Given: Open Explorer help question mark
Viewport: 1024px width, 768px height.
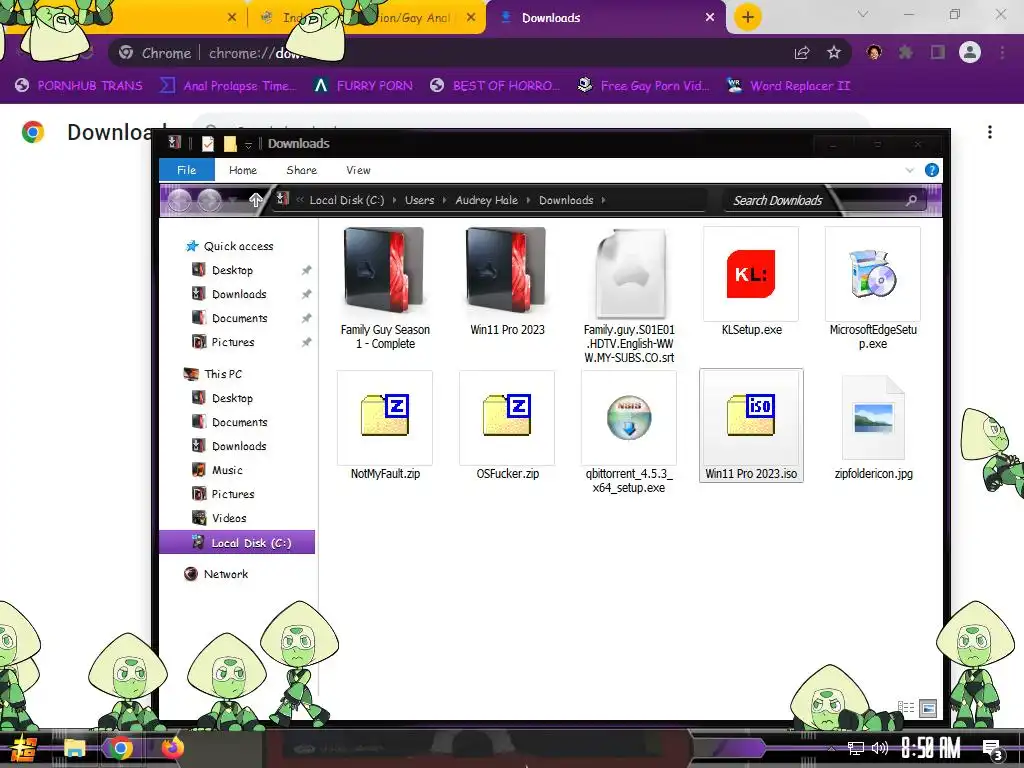Looking at the screenshot, I should (x=932, y=170).
